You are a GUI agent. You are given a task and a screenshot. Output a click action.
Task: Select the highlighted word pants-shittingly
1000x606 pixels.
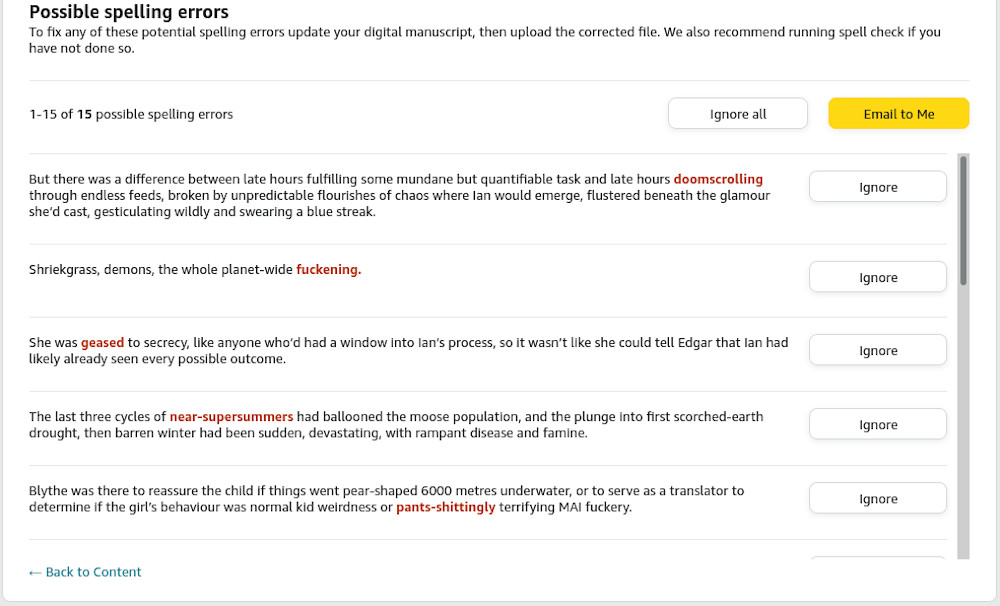click(x=446, y=507)
